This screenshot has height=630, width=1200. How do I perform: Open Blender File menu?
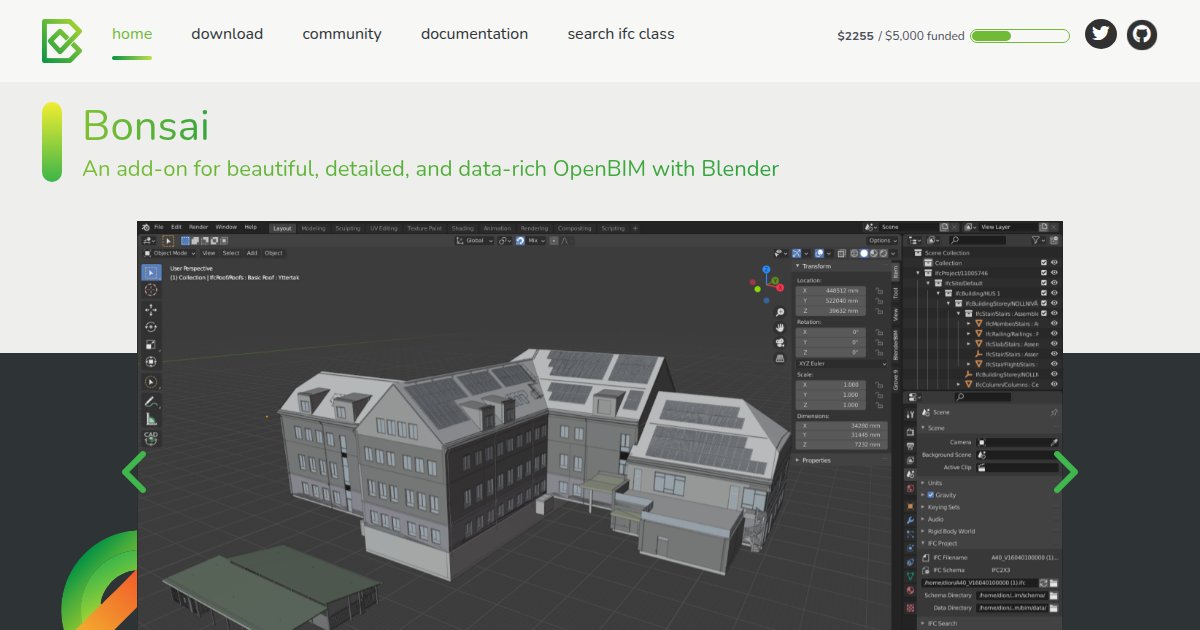[x=159, y=227]
